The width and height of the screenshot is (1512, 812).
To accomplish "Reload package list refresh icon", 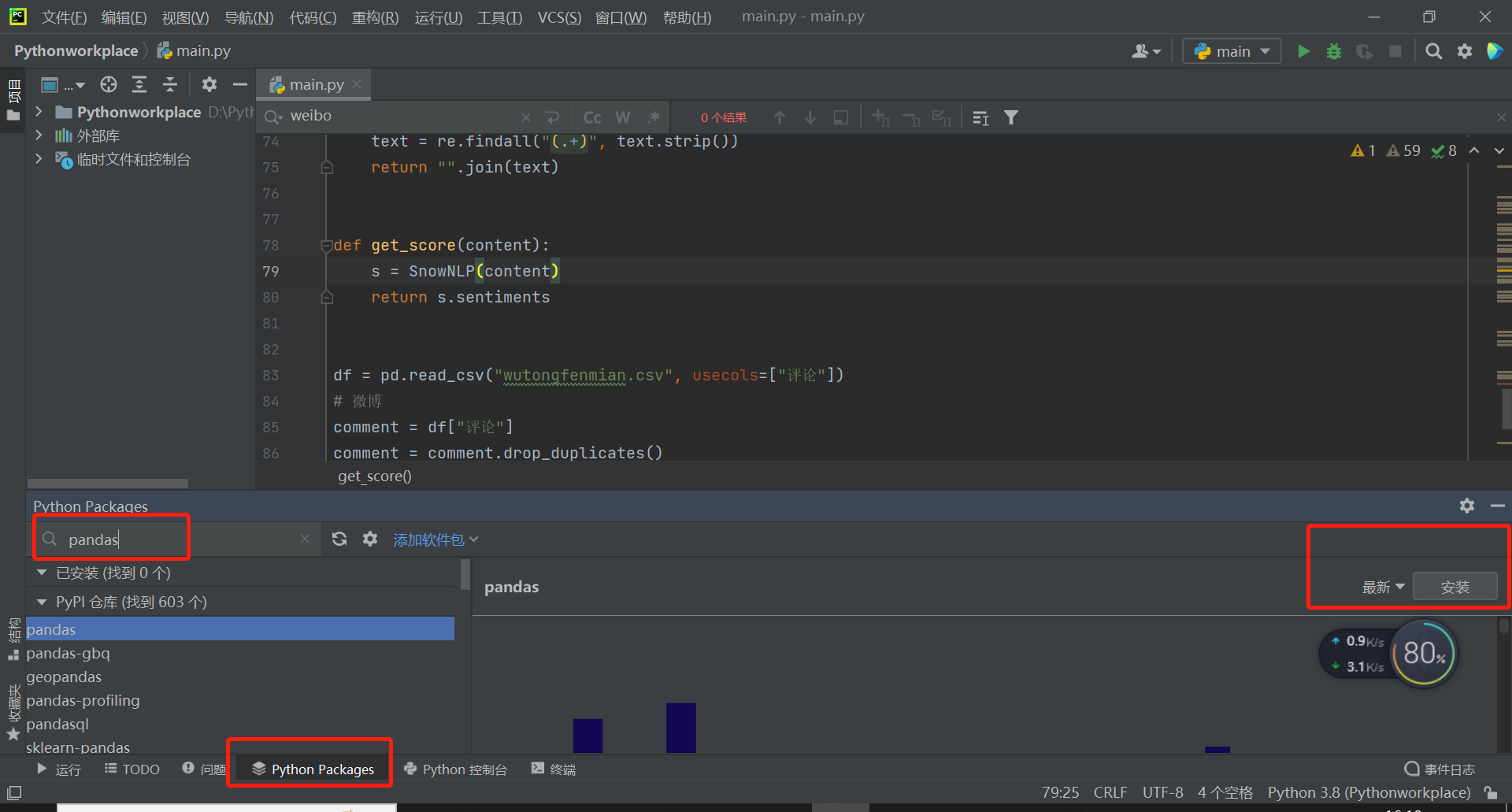I will tap(339, 539).
